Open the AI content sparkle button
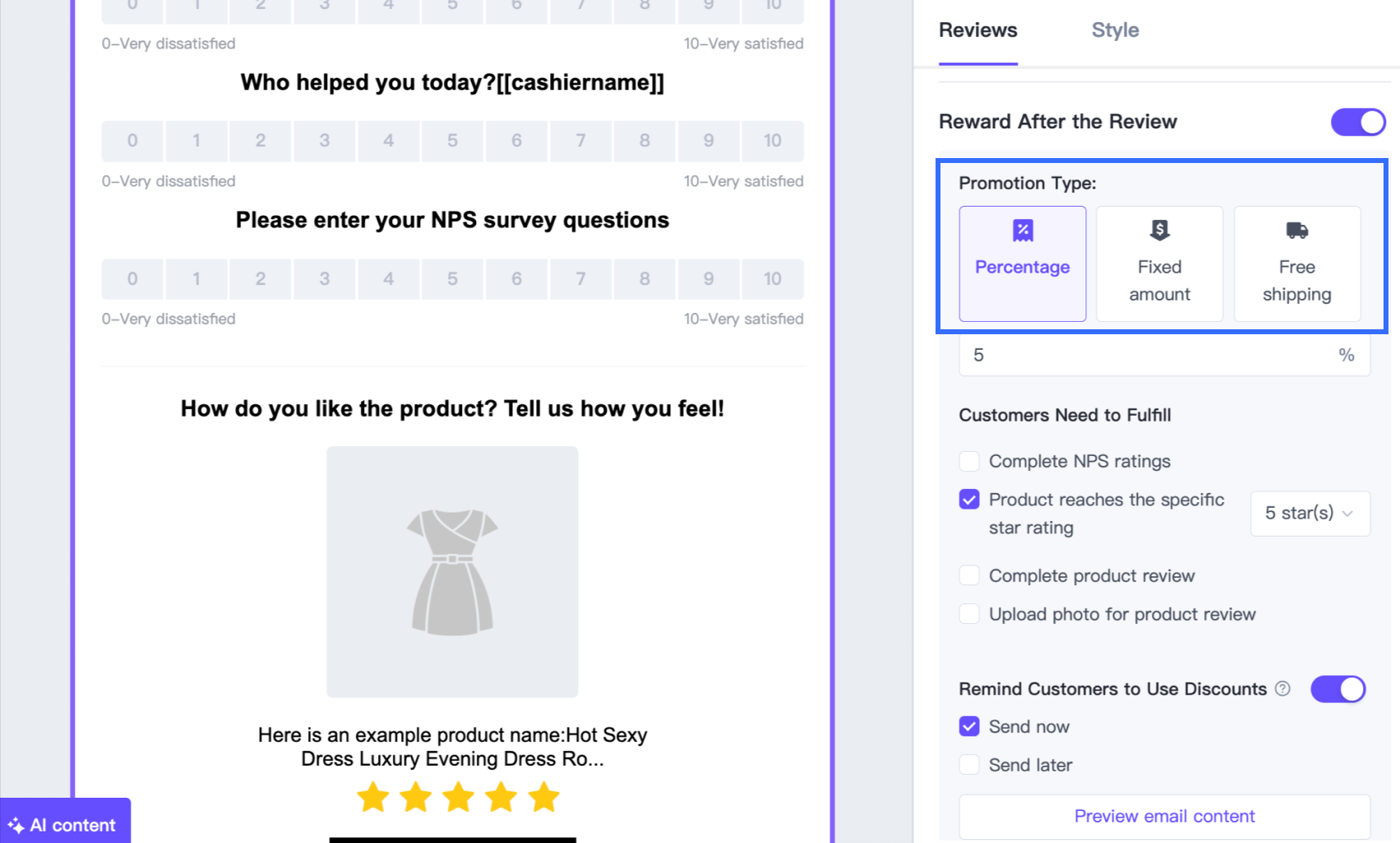 click(x=64, y=824)
